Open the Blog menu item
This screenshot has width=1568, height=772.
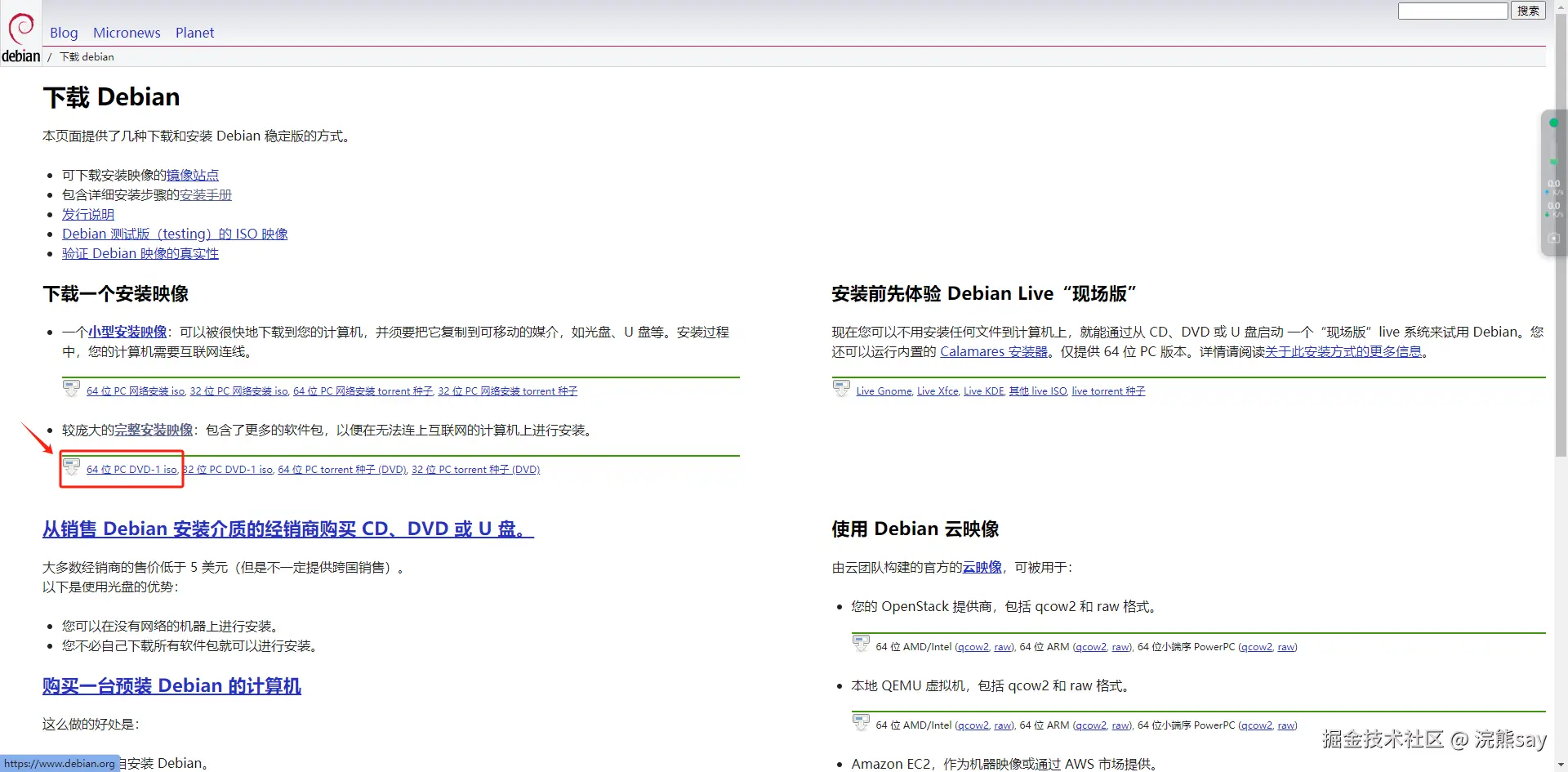[64, 33]
